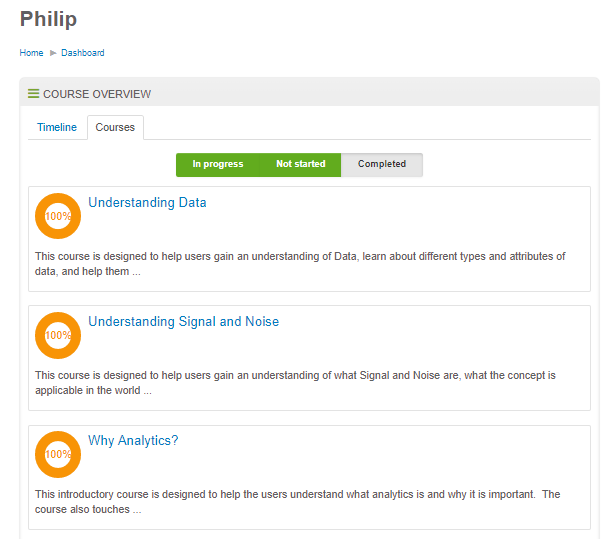The height and width of the screenshot is (539, 611).
Task: Filter to Not started courses
Action: [300, 164]
